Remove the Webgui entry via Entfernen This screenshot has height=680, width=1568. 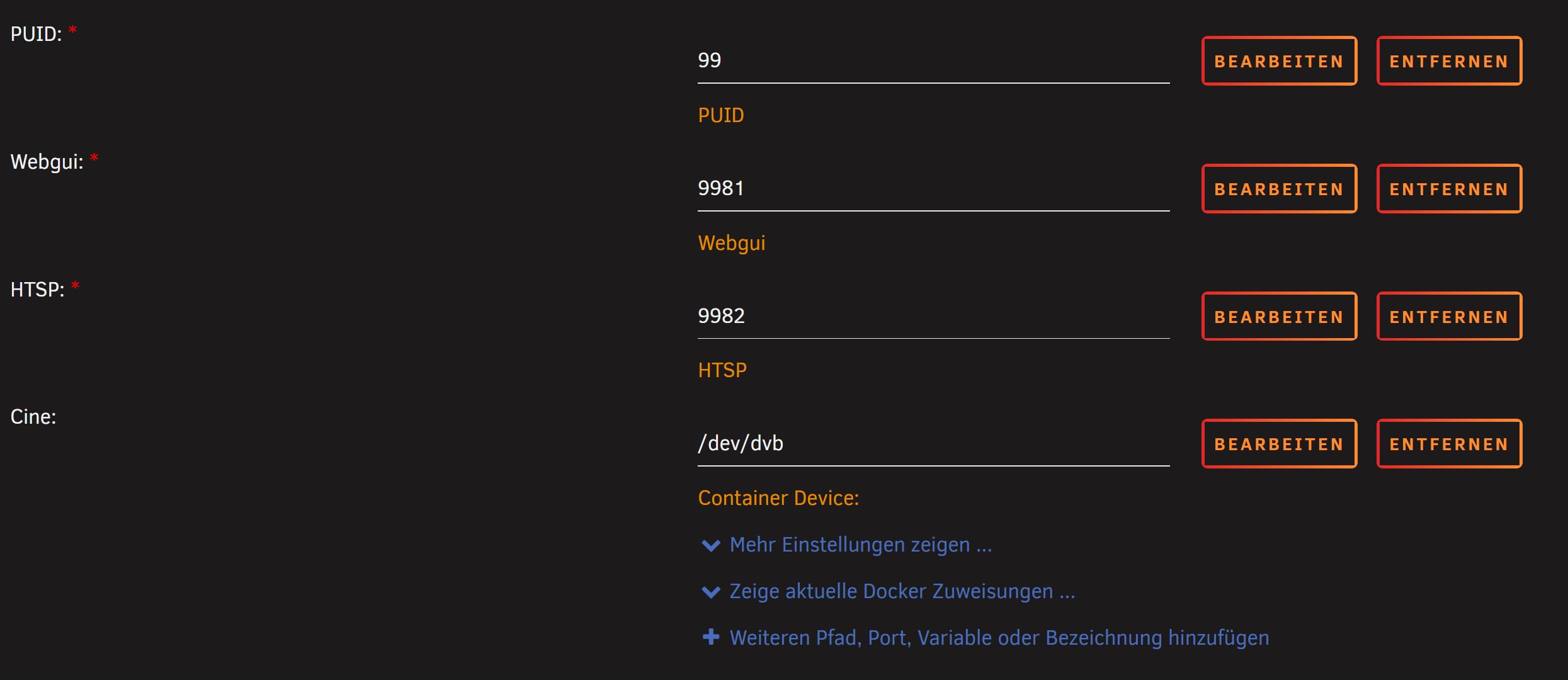[1449, 189]
